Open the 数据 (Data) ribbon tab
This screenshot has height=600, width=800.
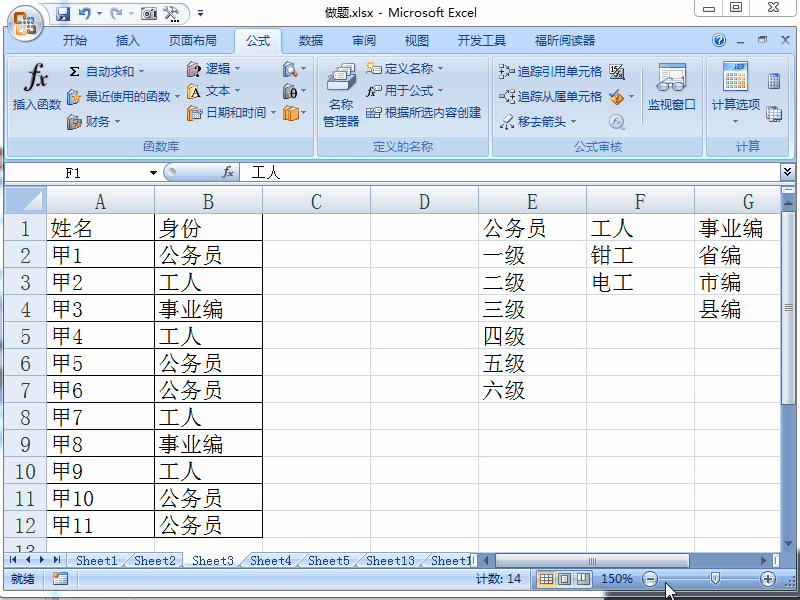[x=311, y=41]
